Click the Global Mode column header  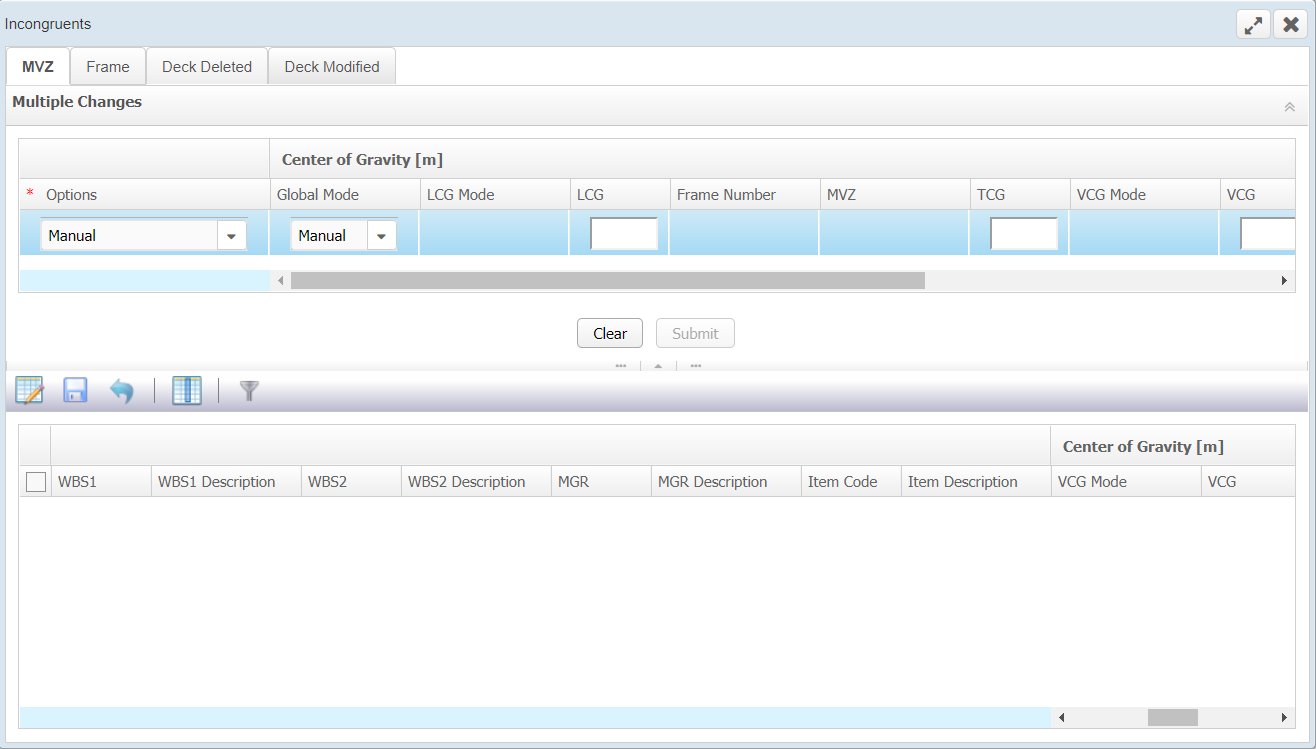click(344, 195)
